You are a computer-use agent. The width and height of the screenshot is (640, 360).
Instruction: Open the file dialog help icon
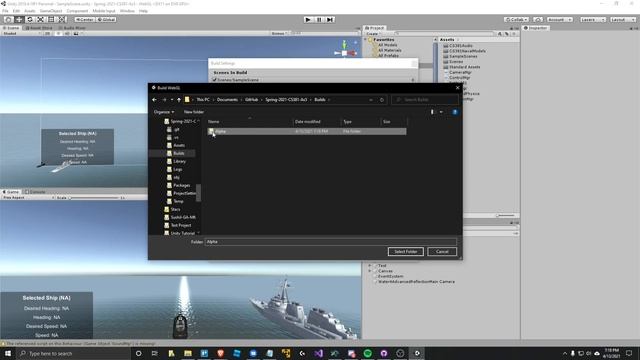455,112
